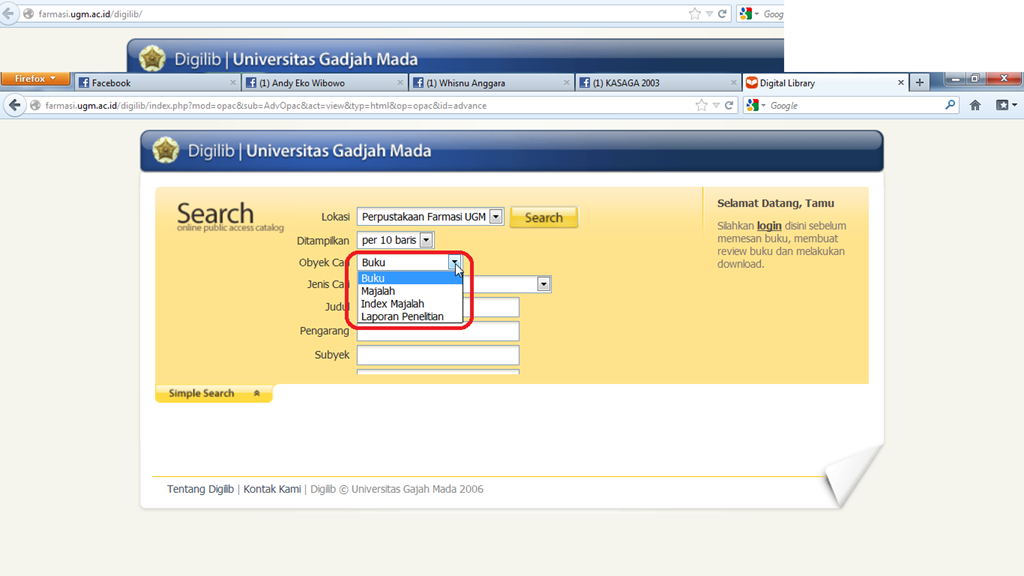Click back arrow in background browser window

8,14
